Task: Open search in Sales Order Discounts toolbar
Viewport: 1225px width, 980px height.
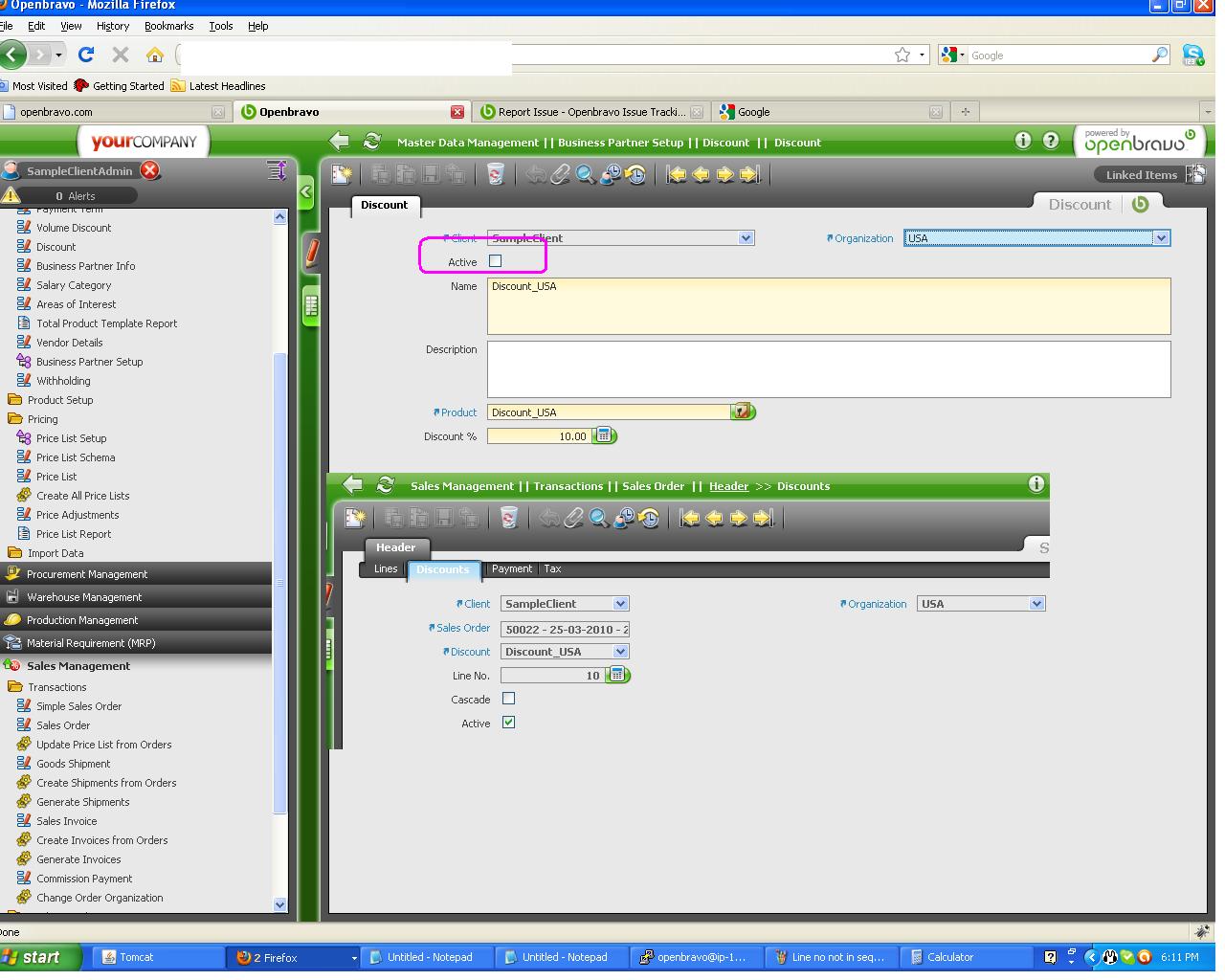Action: click(x=598, y=518)
